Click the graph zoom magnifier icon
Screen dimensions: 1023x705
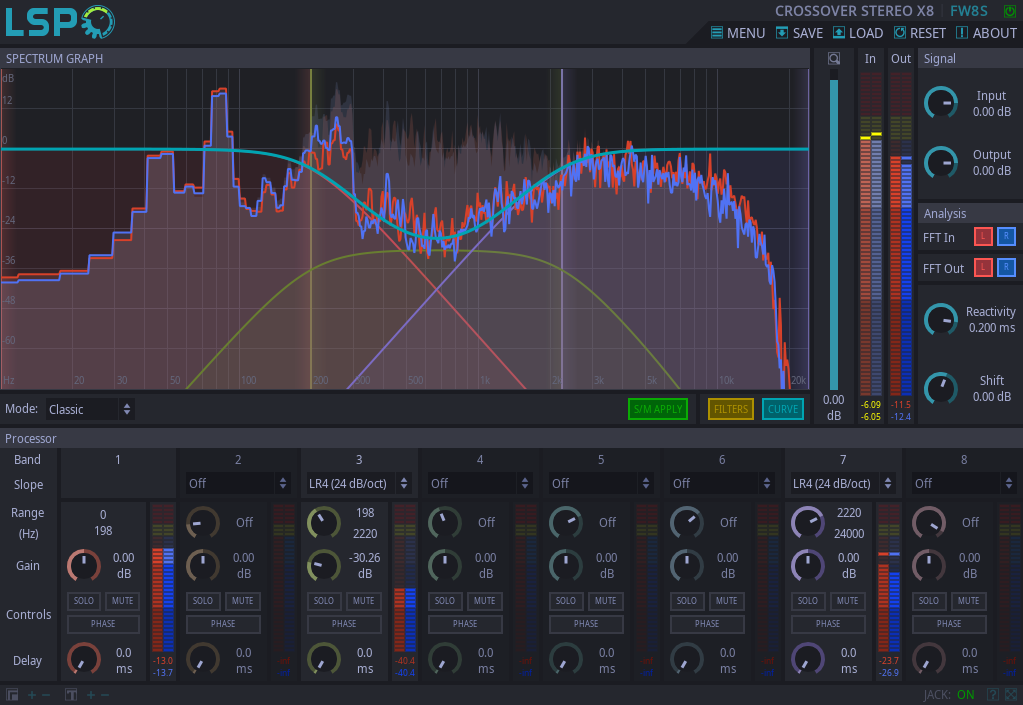834,59
